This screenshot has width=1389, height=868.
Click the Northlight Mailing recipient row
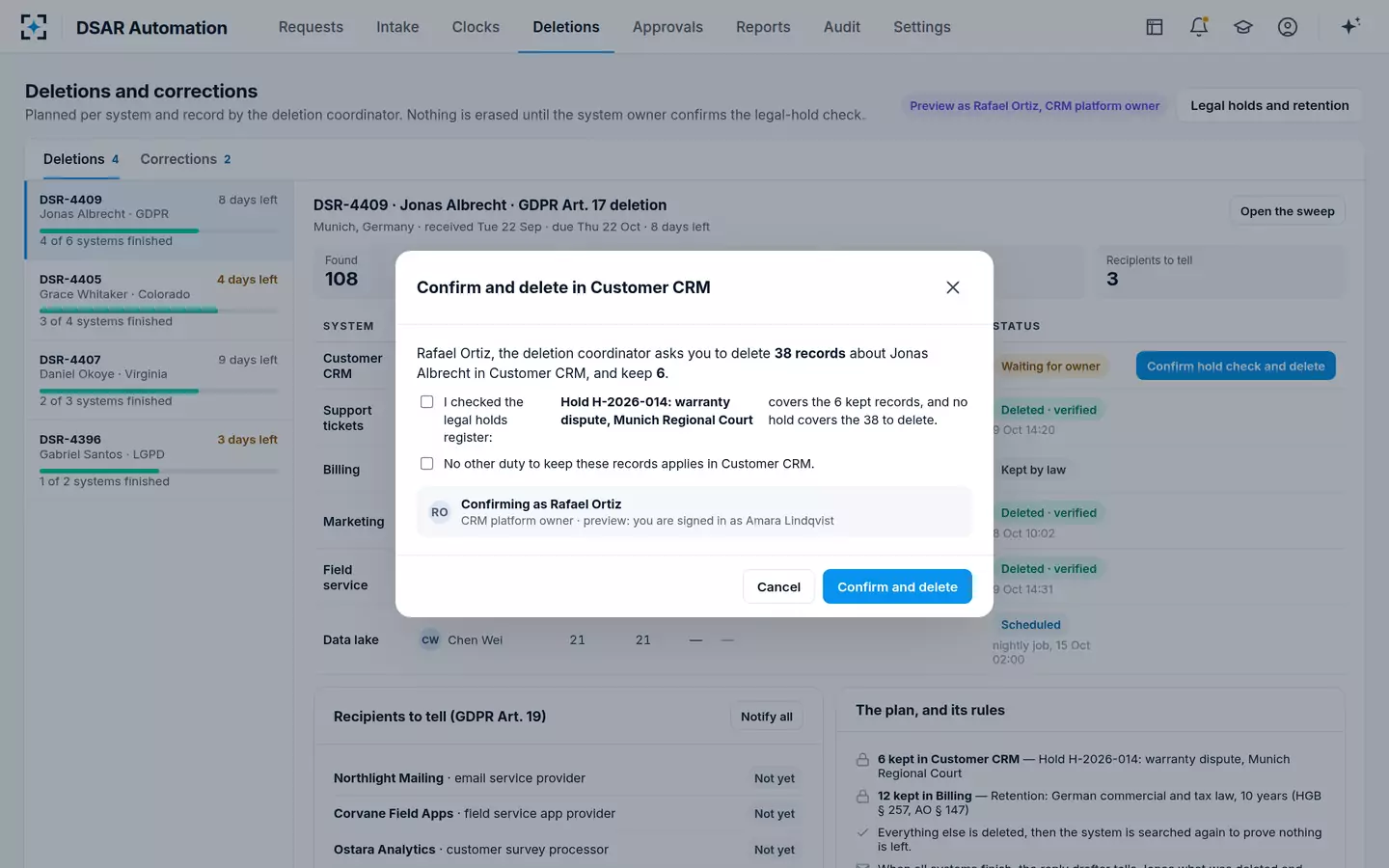[567, 778]
